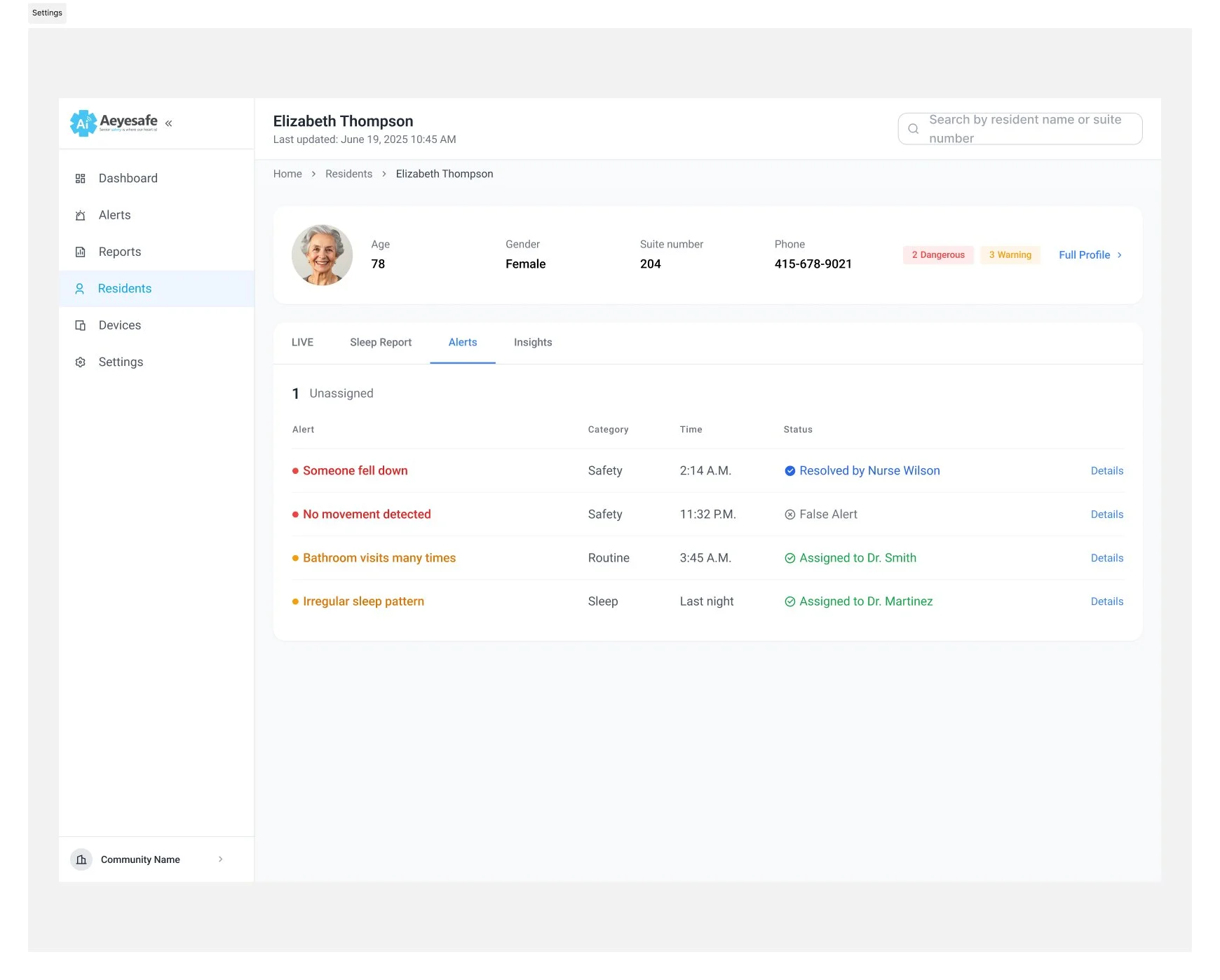
Task: Click the red dot beside Someone fell down
Action: coord(295,471)
